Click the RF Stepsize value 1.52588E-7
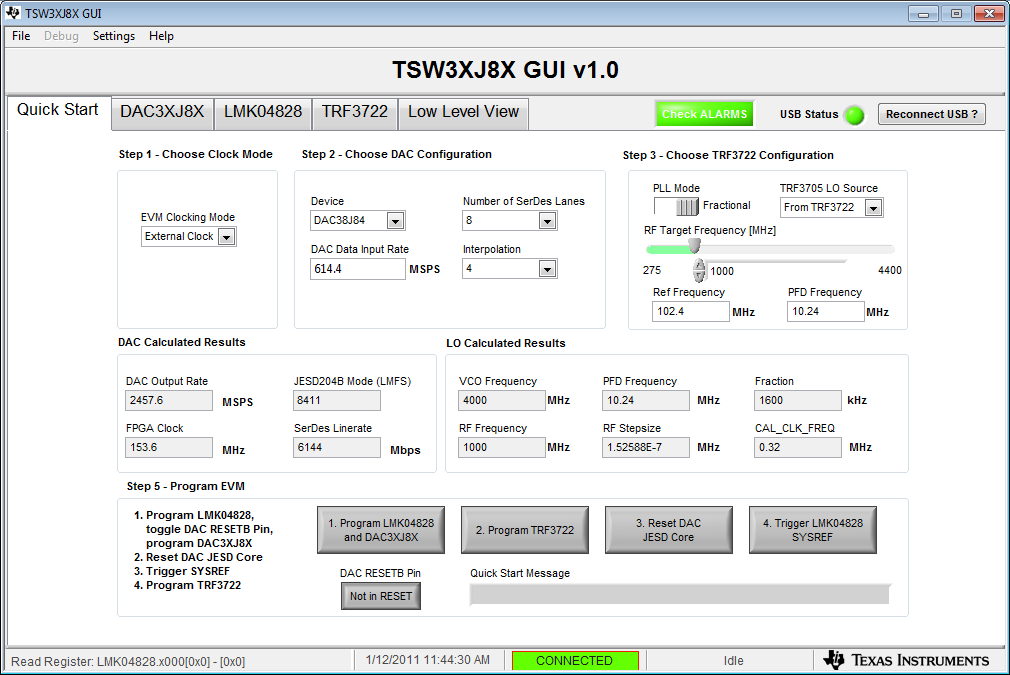The width and height of the screenshot is (1010, 675). coord(646,448)
